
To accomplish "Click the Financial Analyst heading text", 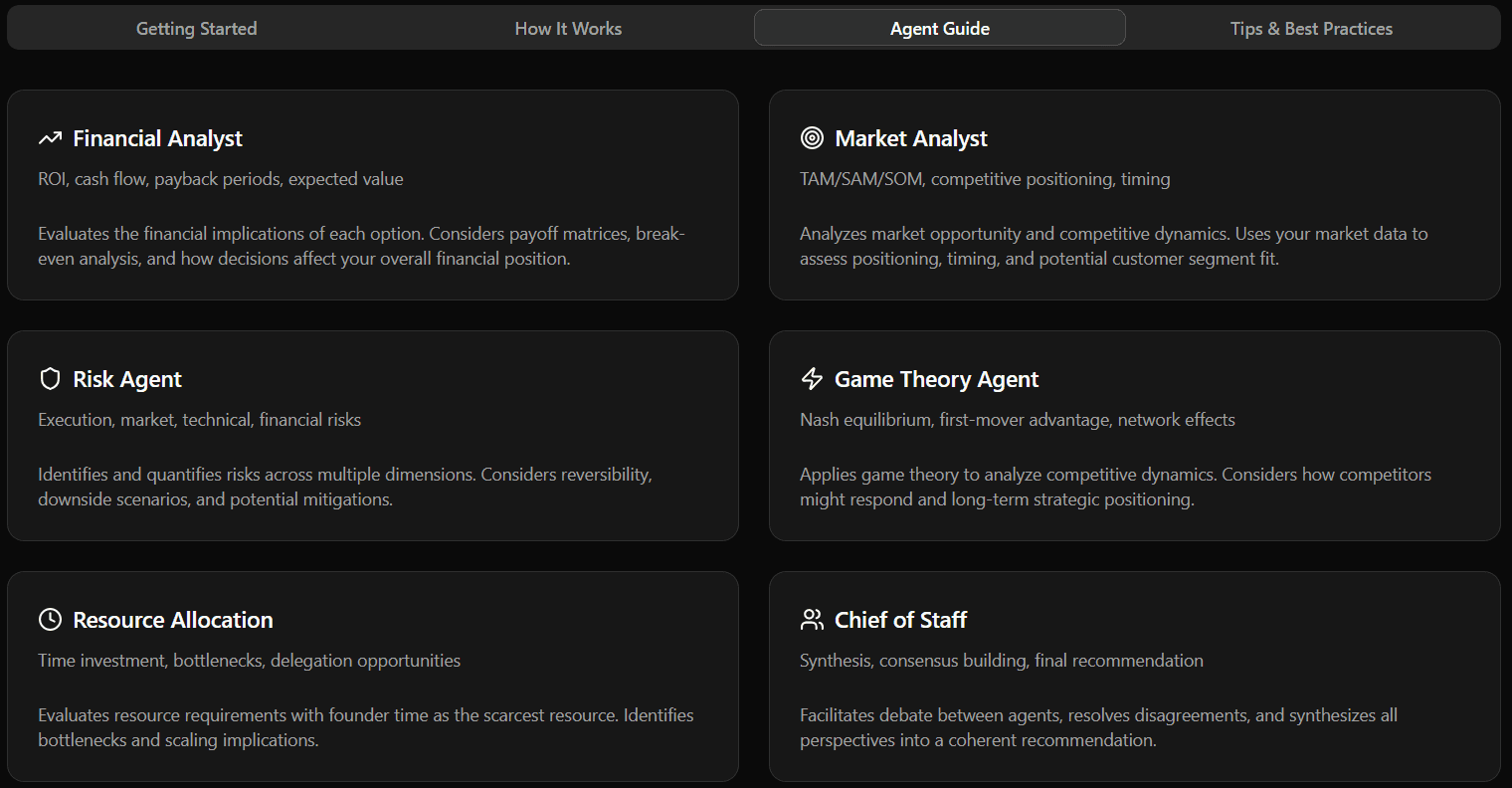I will (157, 137).
